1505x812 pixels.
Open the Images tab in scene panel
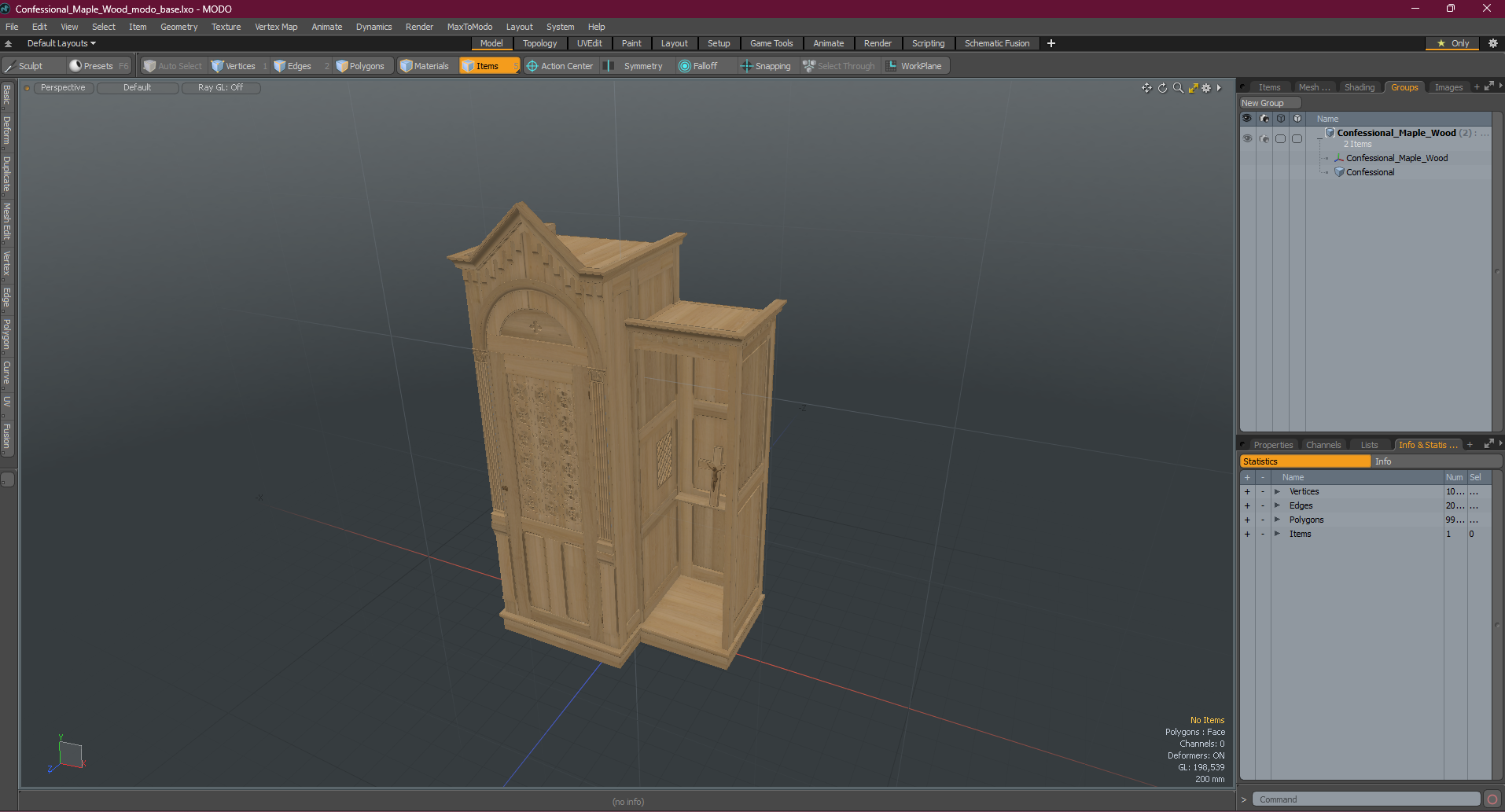(x=1448, y=87)
